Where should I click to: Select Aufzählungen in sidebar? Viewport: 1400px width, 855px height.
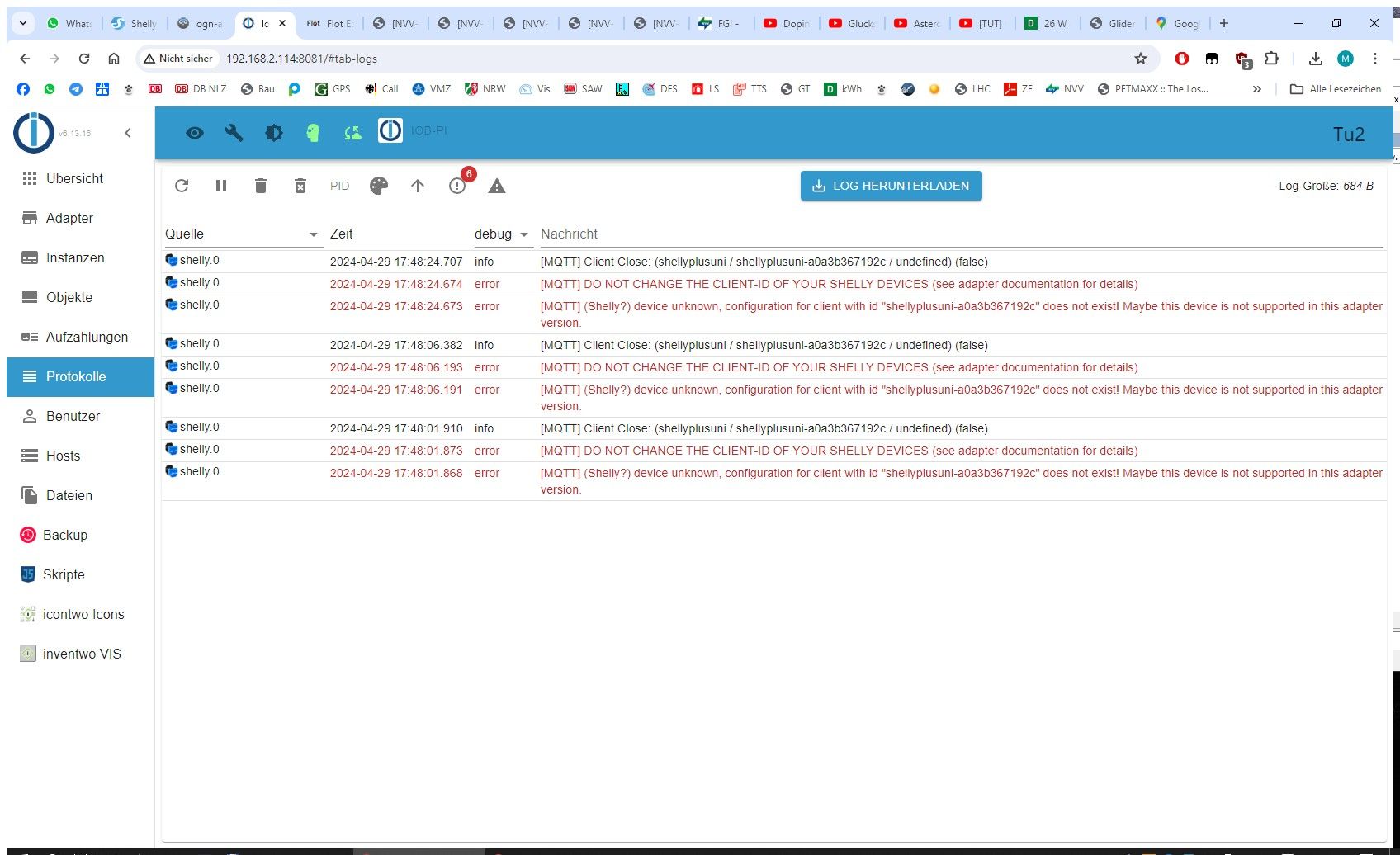80,337
